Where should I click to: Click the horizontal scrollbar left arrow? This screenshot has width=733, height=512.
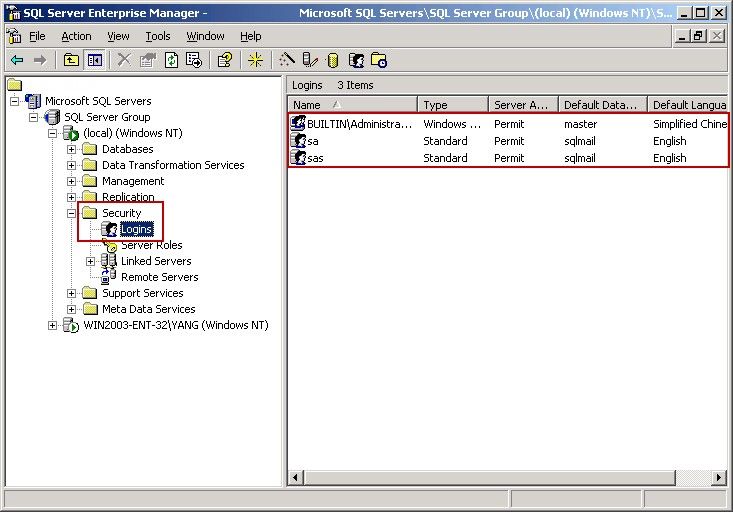click(295, 477)
